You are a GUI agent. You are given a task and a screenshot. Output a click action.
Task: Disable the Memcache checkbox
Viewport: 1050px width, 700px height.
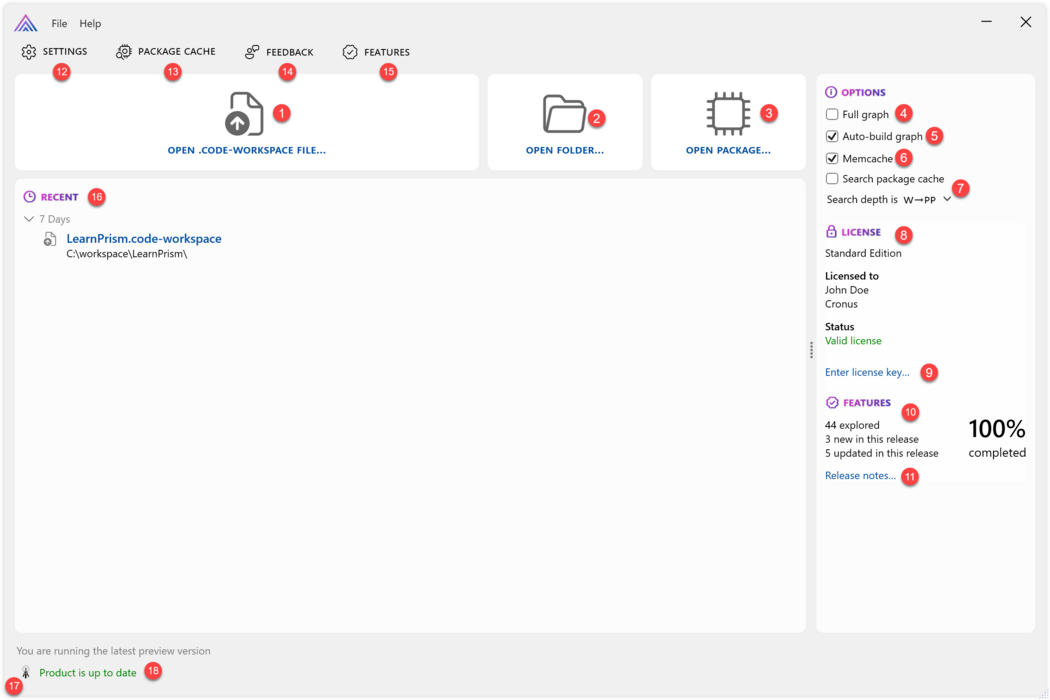(832, 158)
